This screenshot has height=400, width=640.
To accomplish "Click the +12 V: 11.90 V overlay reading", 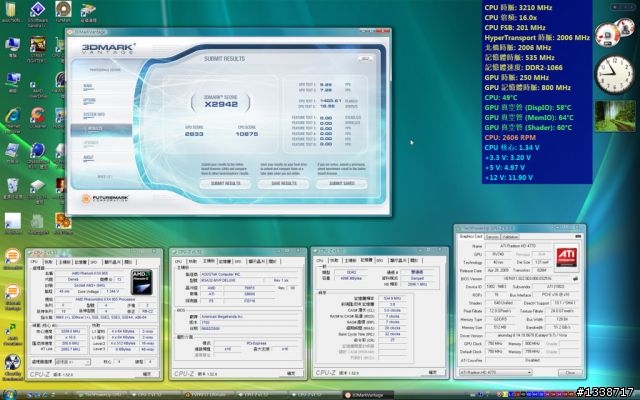I will (509, 178).
